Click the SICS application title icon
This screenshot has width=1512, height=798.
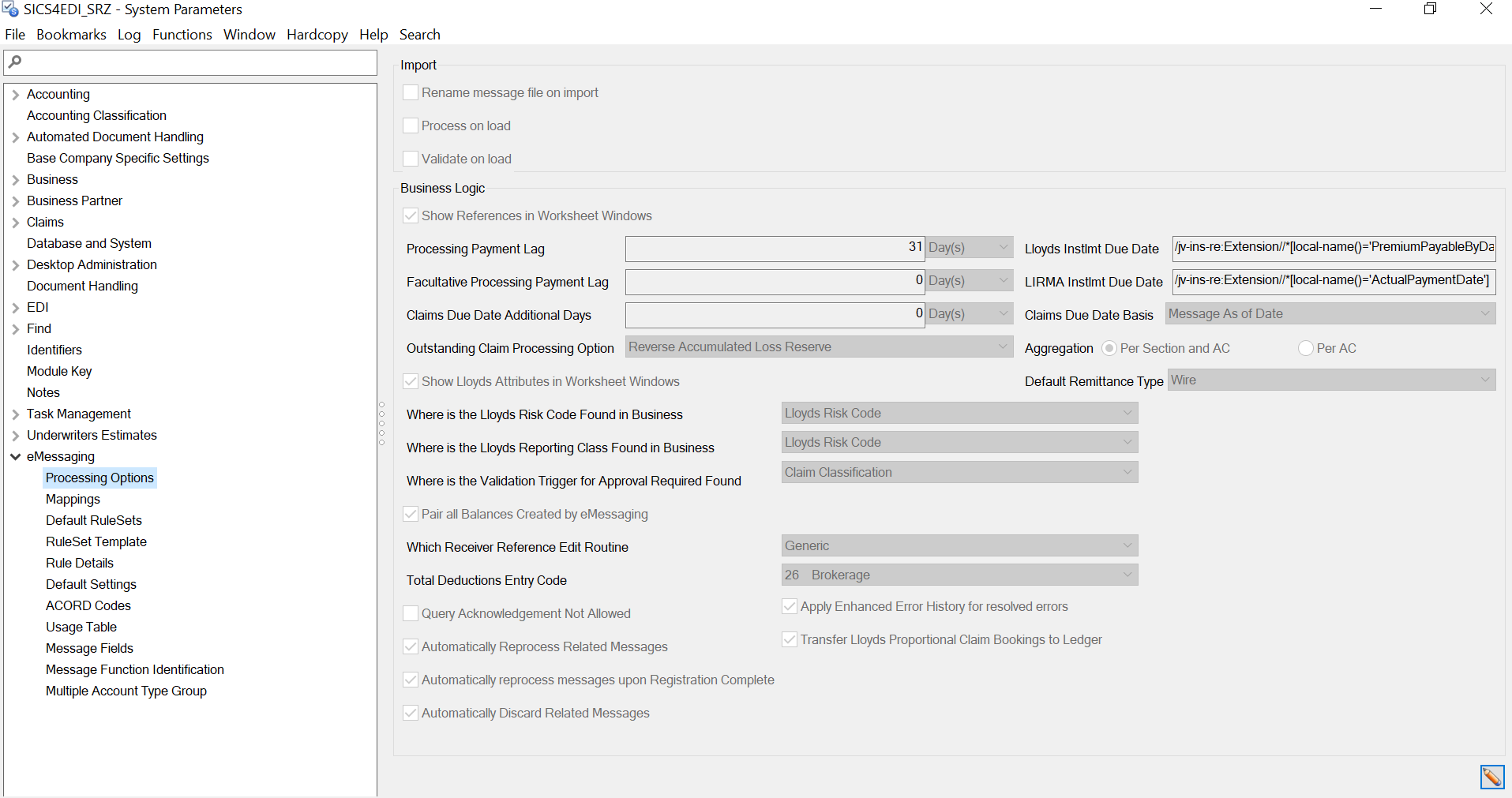tap(10, 9)
